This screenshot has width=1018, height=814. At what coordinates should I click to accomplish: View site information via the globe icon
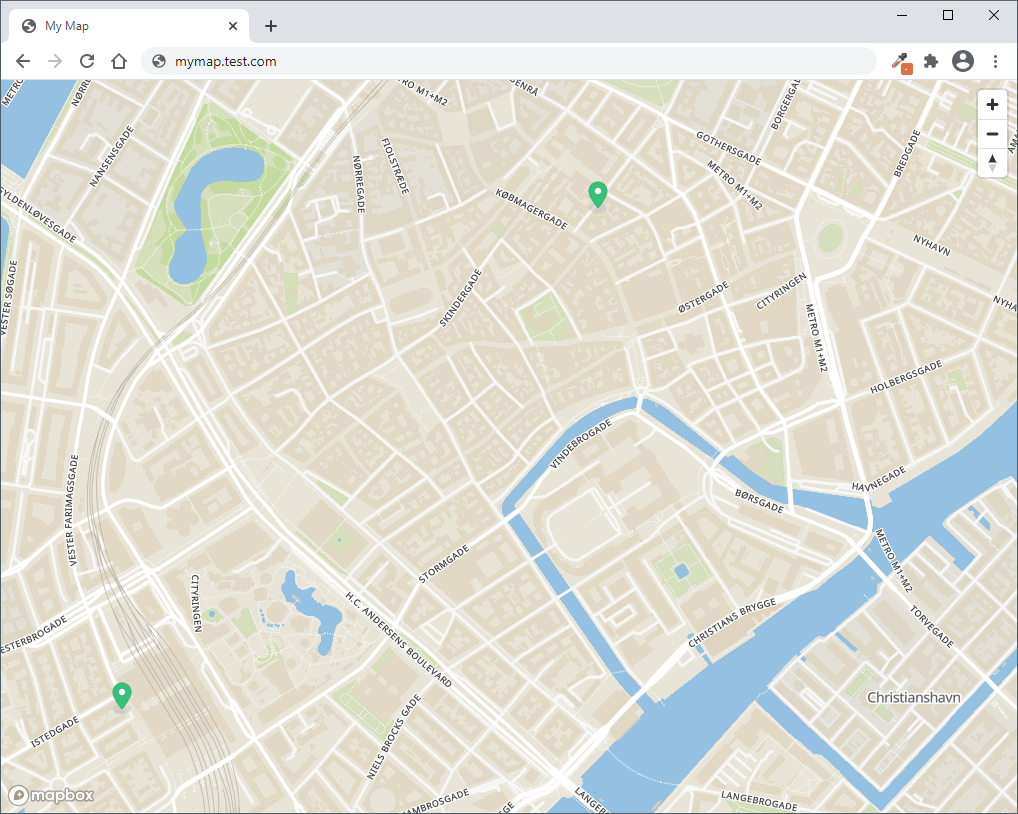(158, 61)
